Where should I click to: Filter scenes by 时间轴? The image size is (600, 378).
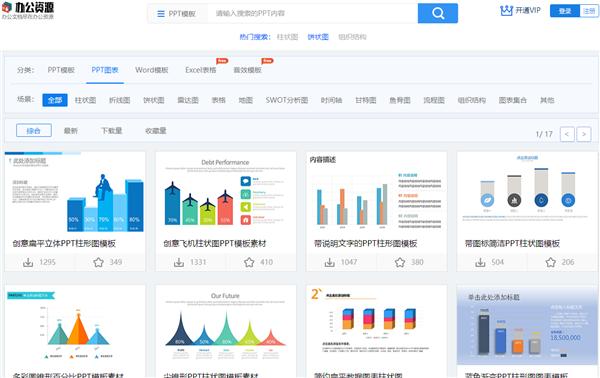coord(331,100)
